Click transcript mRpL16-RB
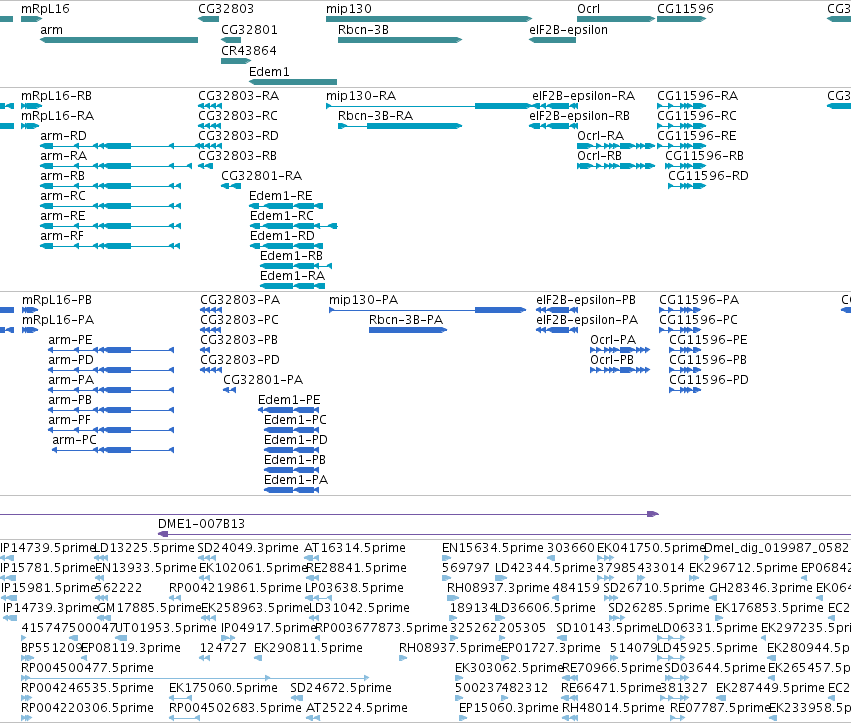Viewport: 851px width, 723px height. pyautogui.click(x=31, y=106)
